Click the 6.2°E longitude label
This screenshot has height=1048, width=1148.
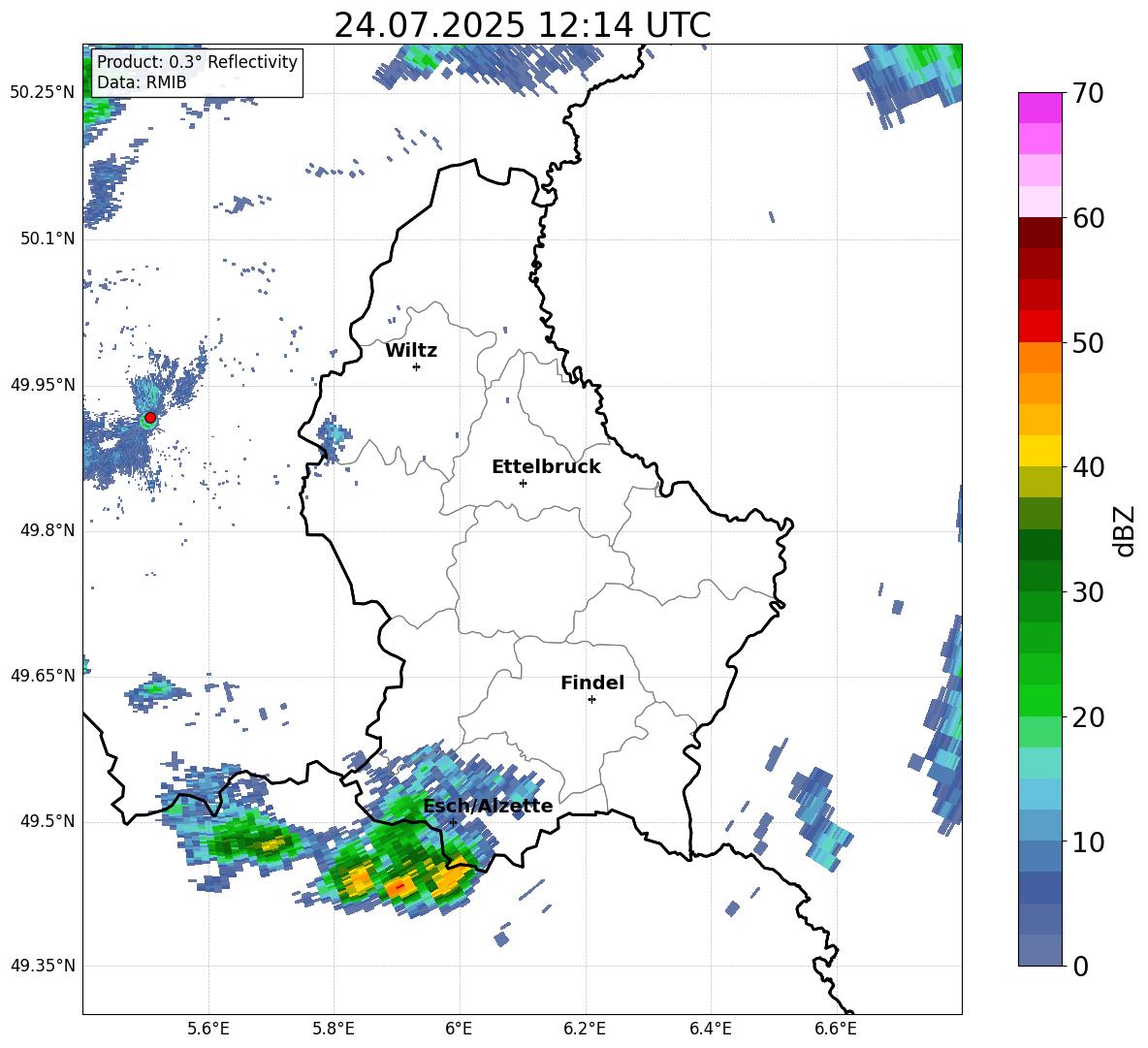click(x=585, y=1029)
